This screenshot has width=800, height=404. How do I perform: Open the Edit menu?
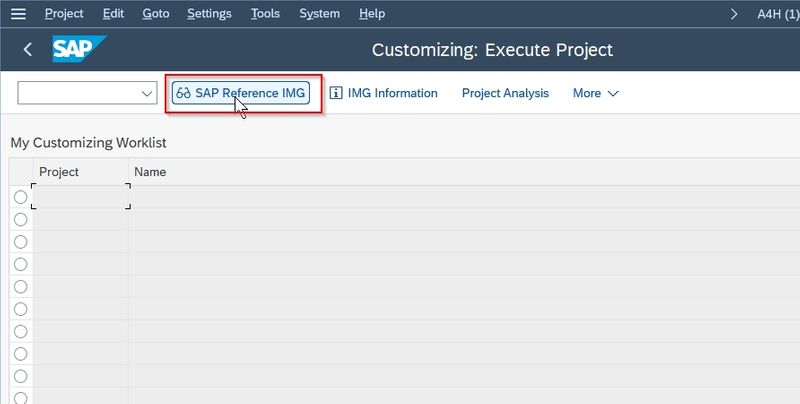coord(113,14)
